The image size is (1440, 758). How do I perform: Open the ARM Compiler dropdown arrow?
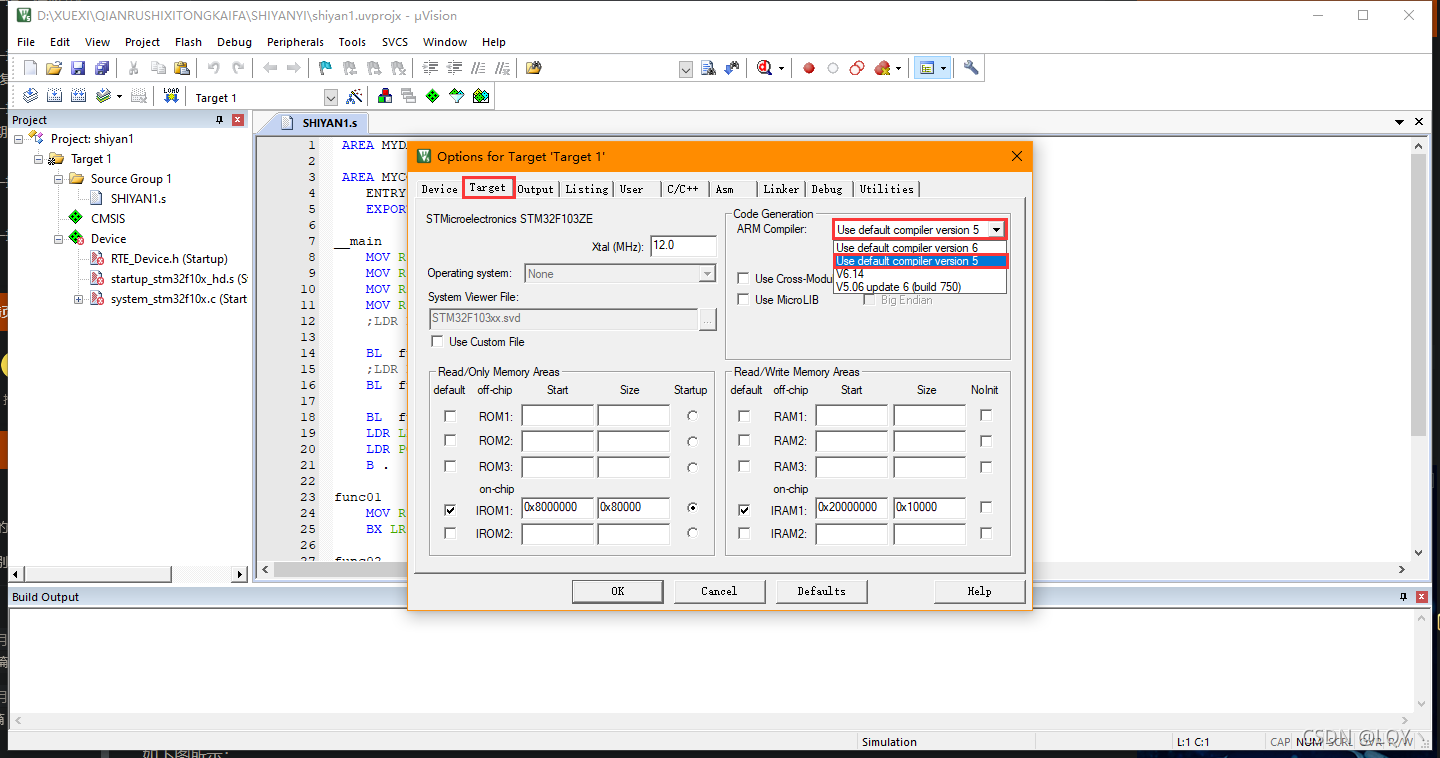(996, 230)
